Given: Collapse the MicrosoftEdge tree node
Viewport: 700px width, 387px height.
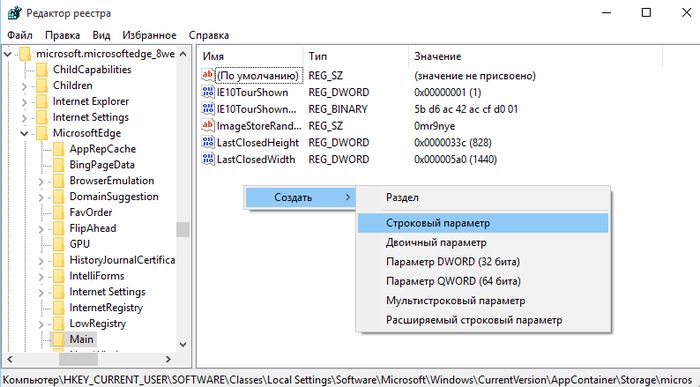Looking at the screenshot, I should coord(25,133).
